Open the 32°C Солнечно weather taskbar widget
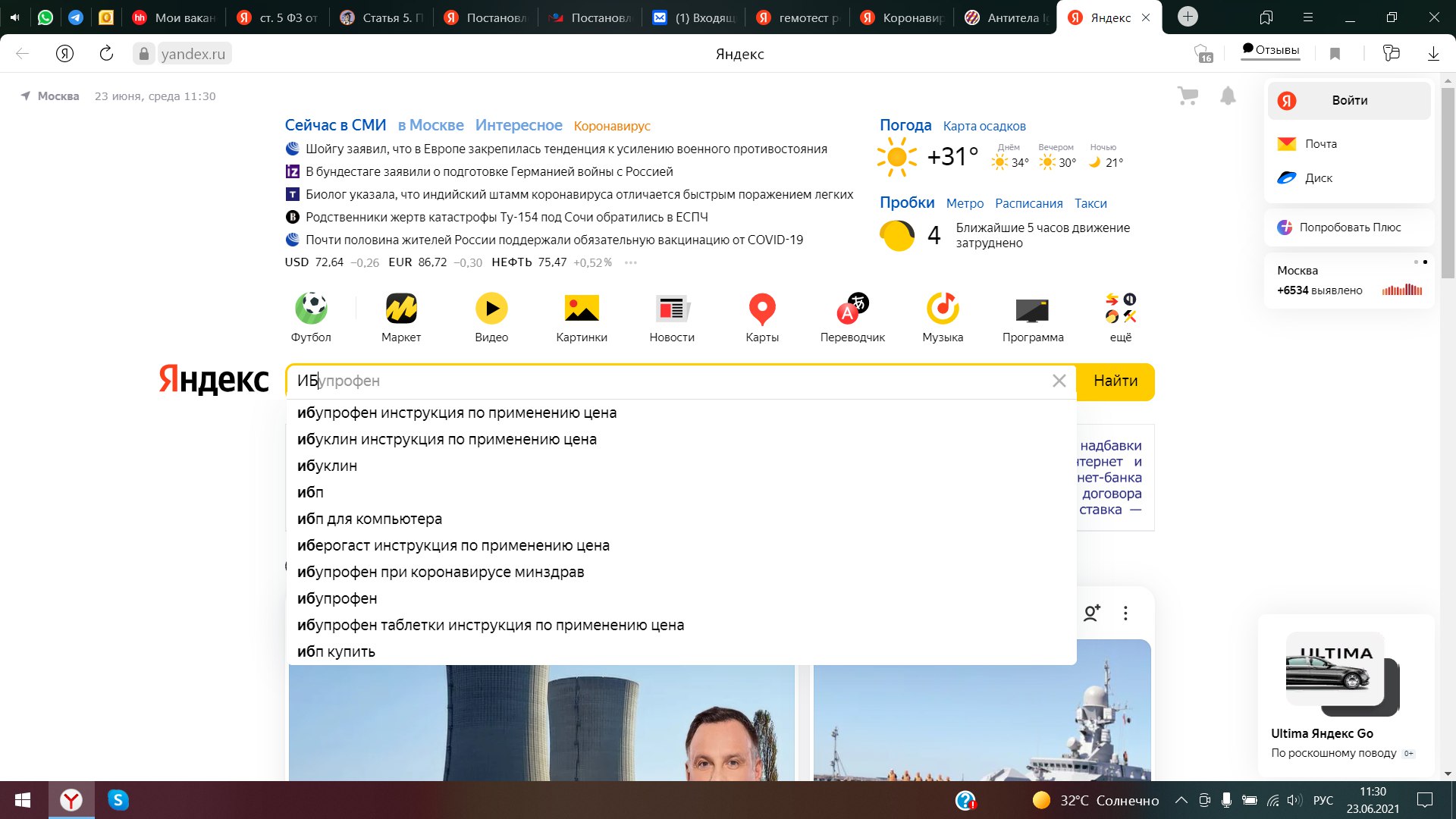 point(1096,800)
